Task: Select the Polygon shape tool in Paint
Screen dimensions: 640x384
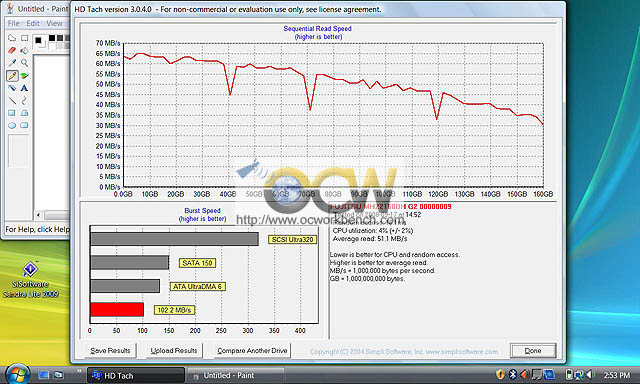Action: coord(24,113)
